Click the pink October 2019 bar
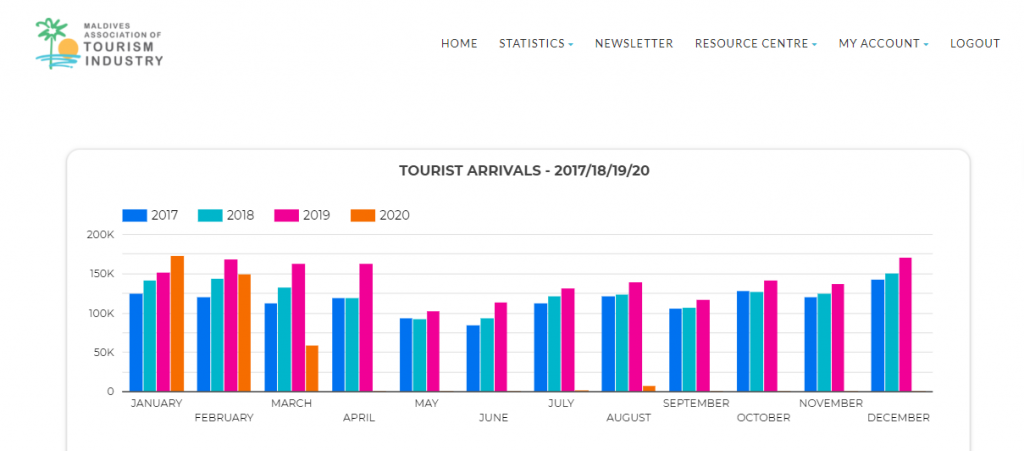This screenshot has height=451, width=1024. 771,336
